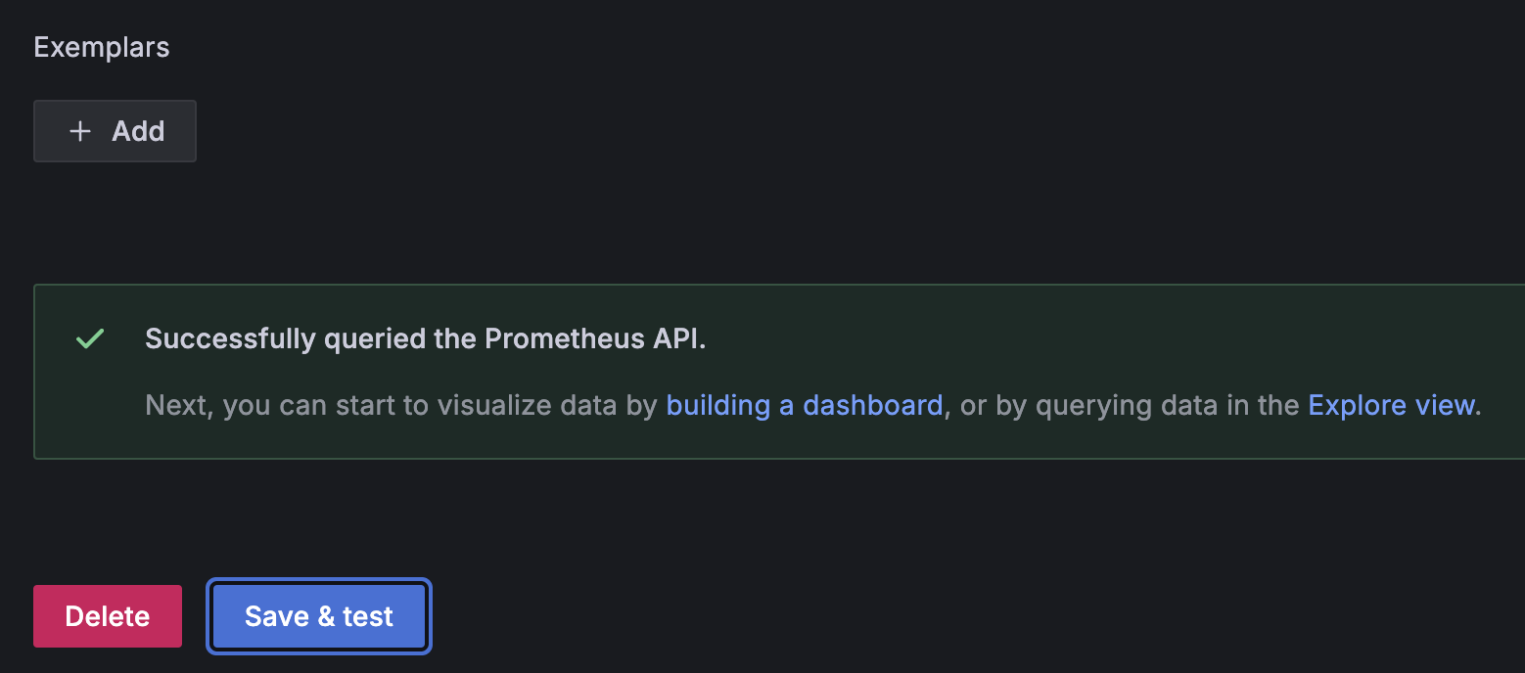Click the Exemplars section heading
The image size is (1525, 673).
click(101, 47)
